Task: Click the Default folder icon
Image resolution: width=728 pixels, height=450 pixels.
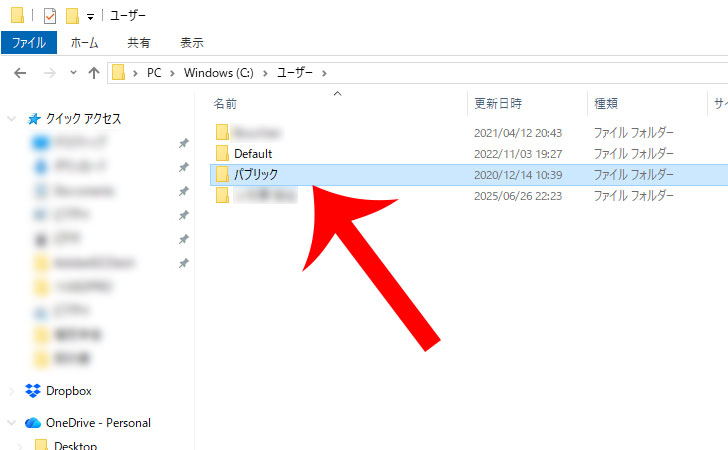Action: point(223,153)
